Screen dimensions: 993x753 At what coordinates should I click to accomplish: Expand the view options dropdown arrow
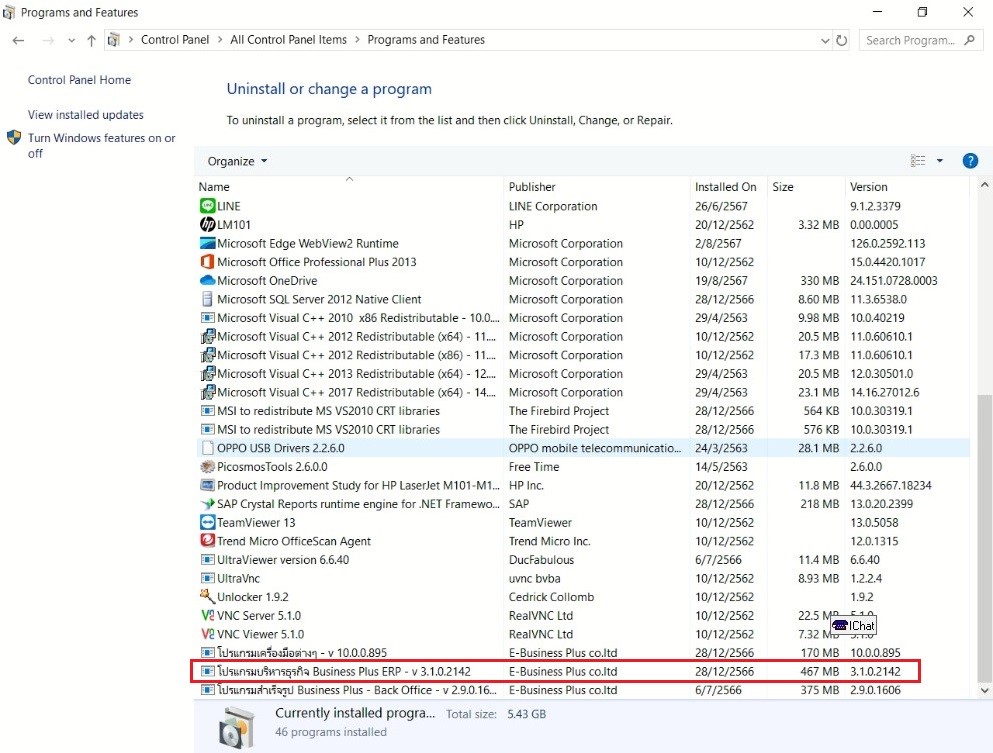(940, 161)
